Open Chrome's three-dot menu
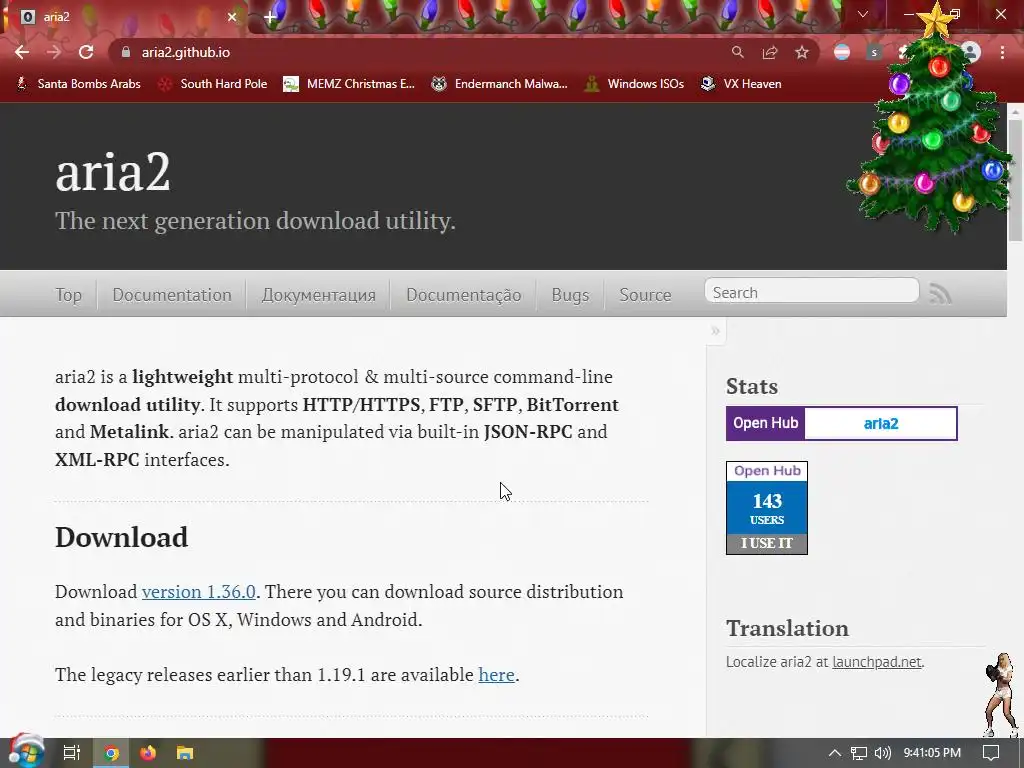Image resolution: width=1024 pixels, height=768 pixels. point(1002,52)
